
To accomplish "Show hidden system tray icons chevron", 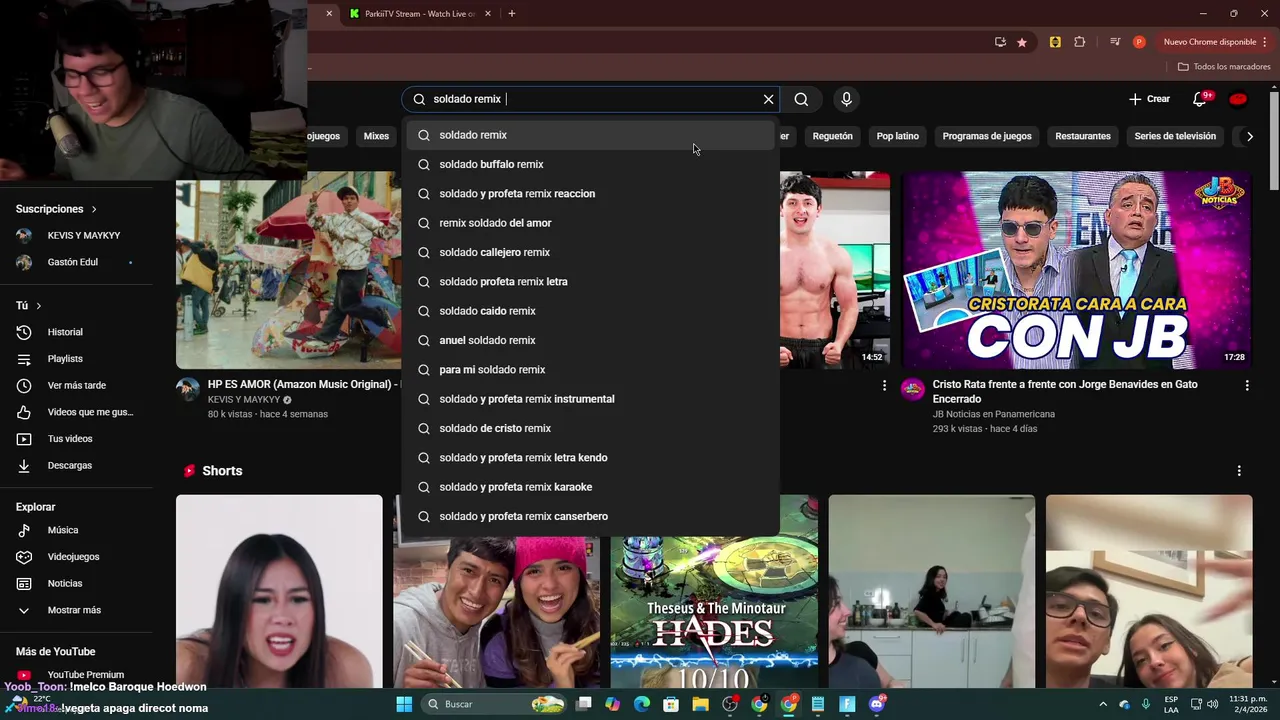I will tap(1103, 704).
